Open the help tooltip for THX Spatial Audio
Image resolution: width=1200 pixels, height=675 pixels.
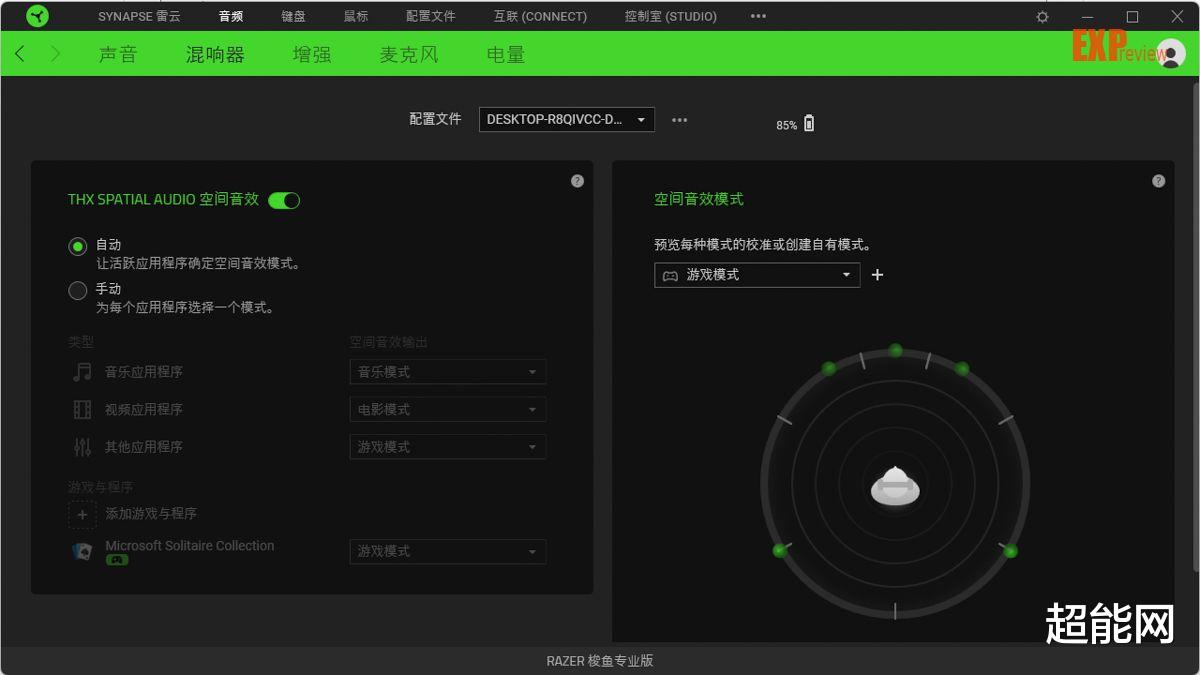coord(577,181)
